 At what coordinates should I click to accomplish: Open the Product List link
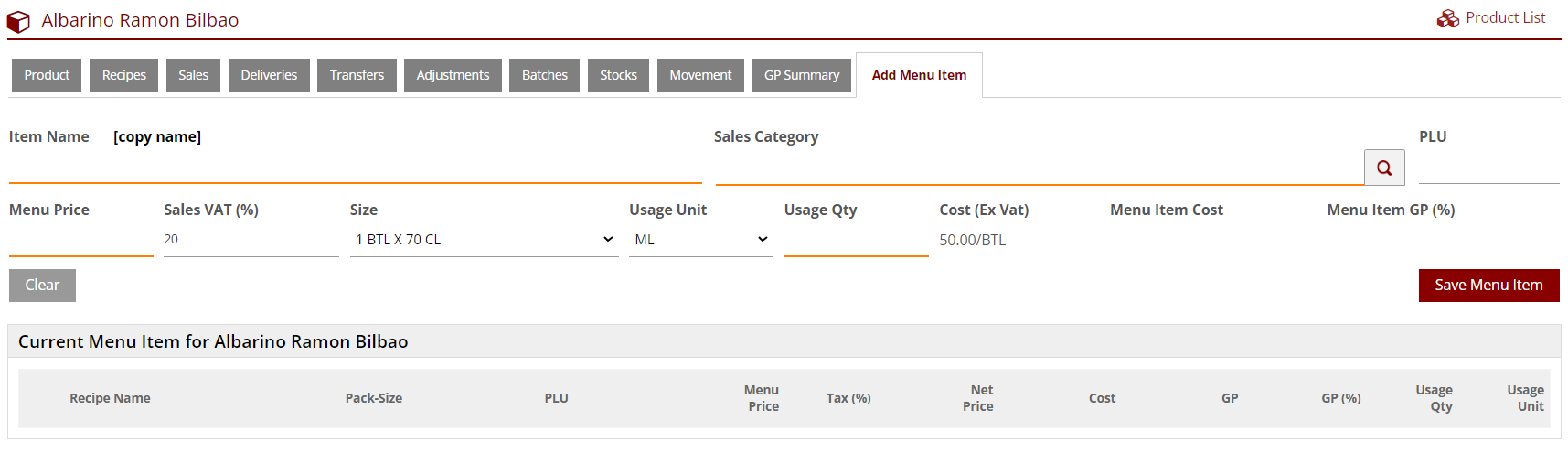[1505, 18]
